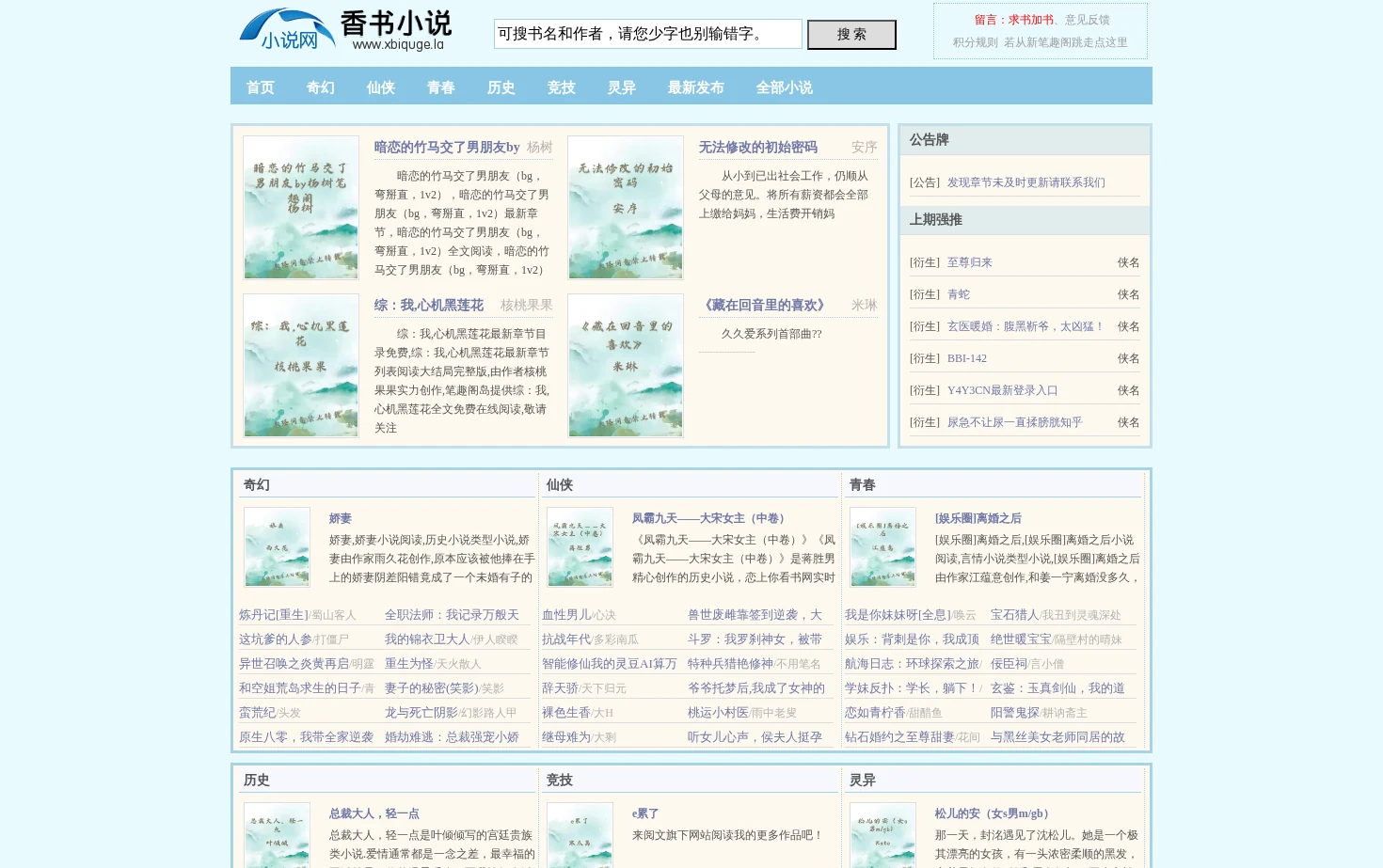Open novel 异世召唤之炎黄再启
The width and height of the screenshot is (1383, 868).
point(294,664)
